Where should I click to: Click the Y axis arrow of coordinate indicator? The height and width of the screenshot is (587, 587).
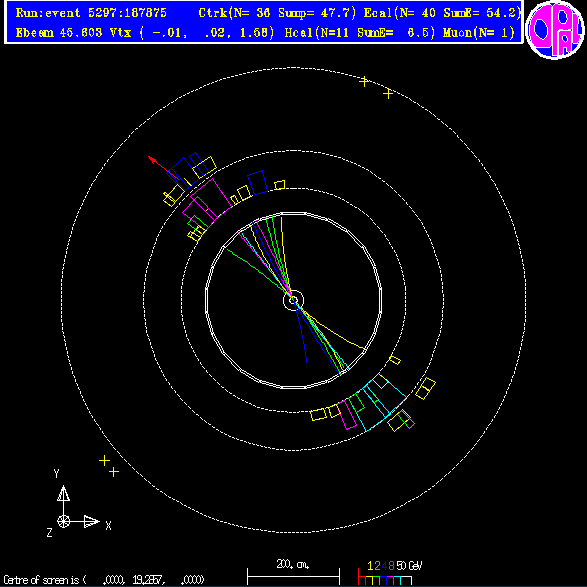pyautogui.click(x=63, y=494)
